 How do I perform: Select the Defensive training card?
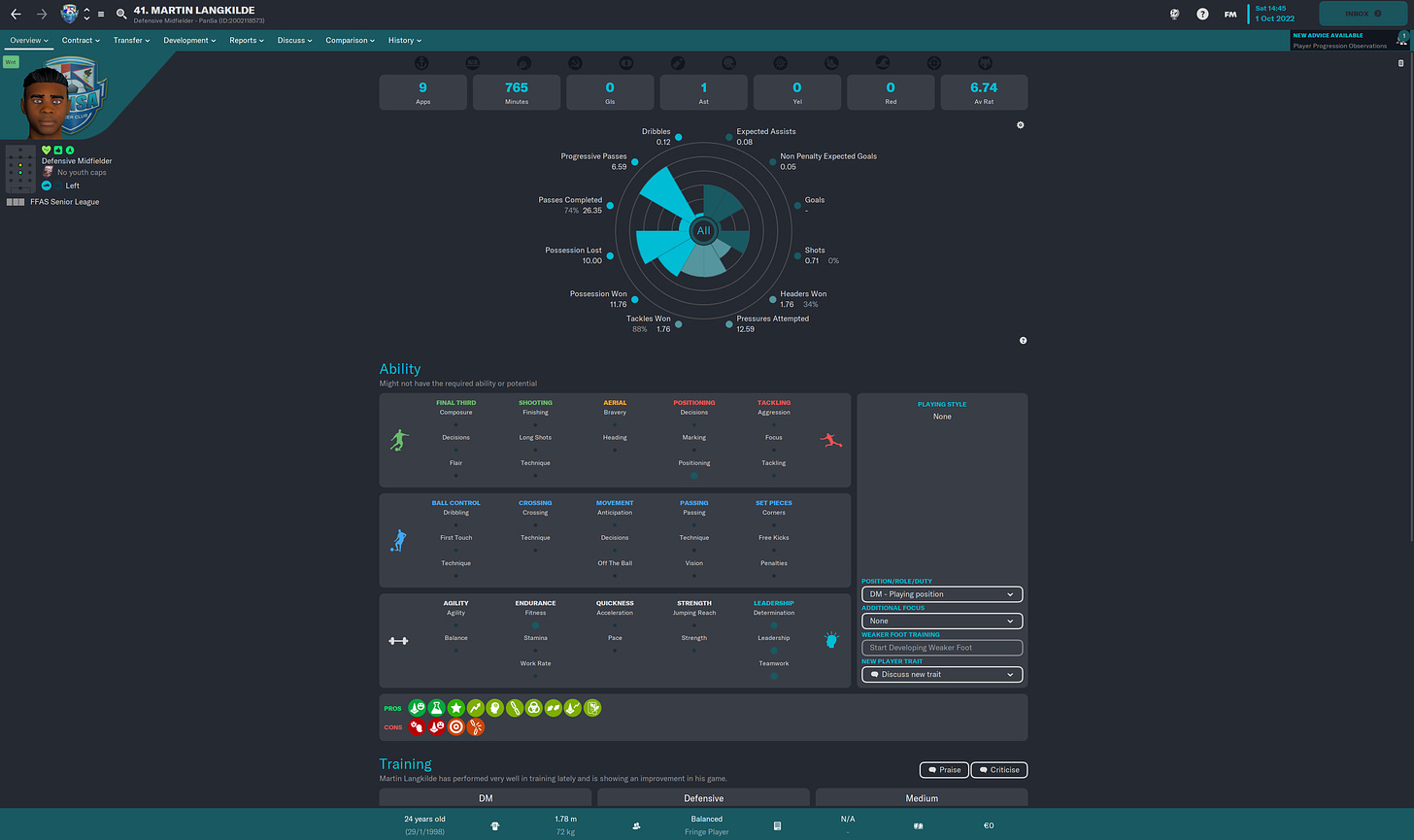704,798
